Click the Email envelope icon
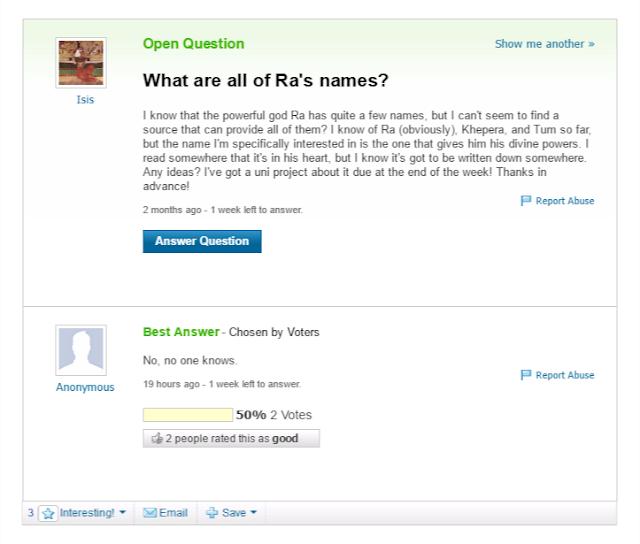Image resolution: width=640 pixels, height=544 pixels. pos(150,513)
